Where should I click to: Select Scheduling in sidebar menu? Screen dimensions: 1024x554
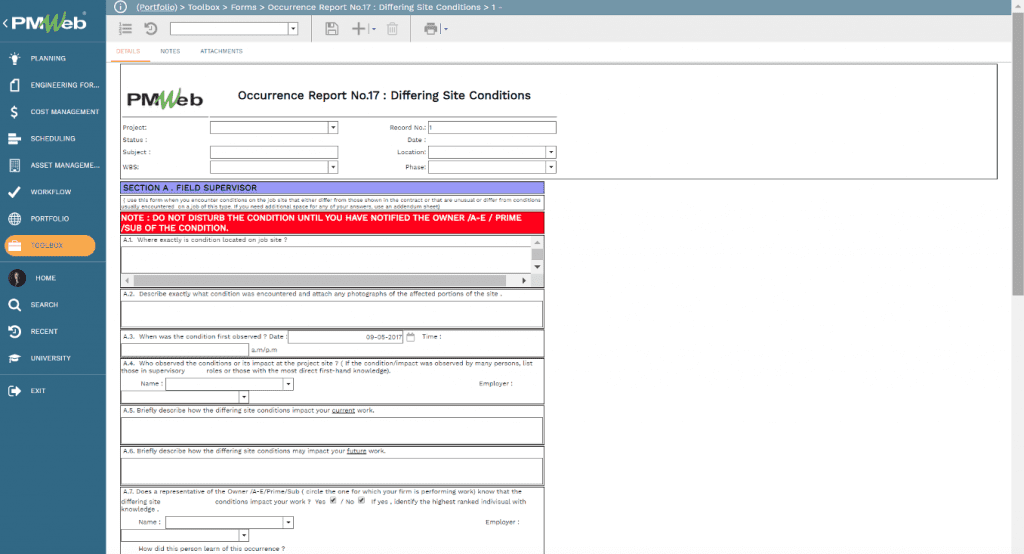point(53,138)
